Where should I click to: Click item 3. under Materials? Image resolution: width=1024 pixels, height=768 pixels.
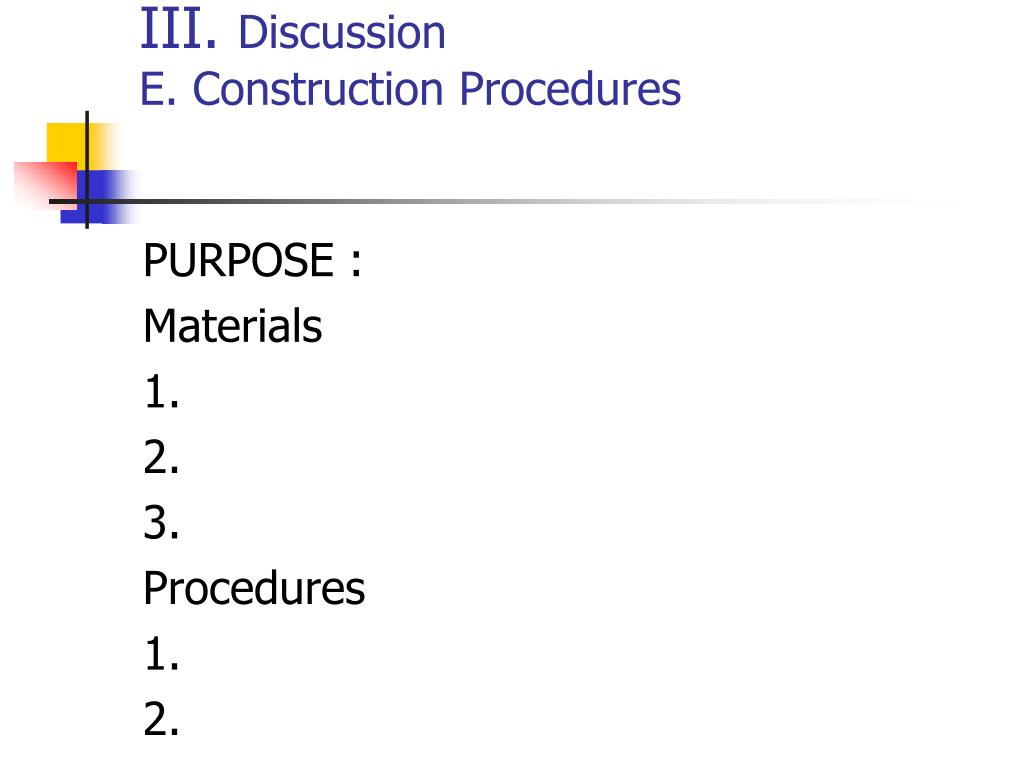161,522
